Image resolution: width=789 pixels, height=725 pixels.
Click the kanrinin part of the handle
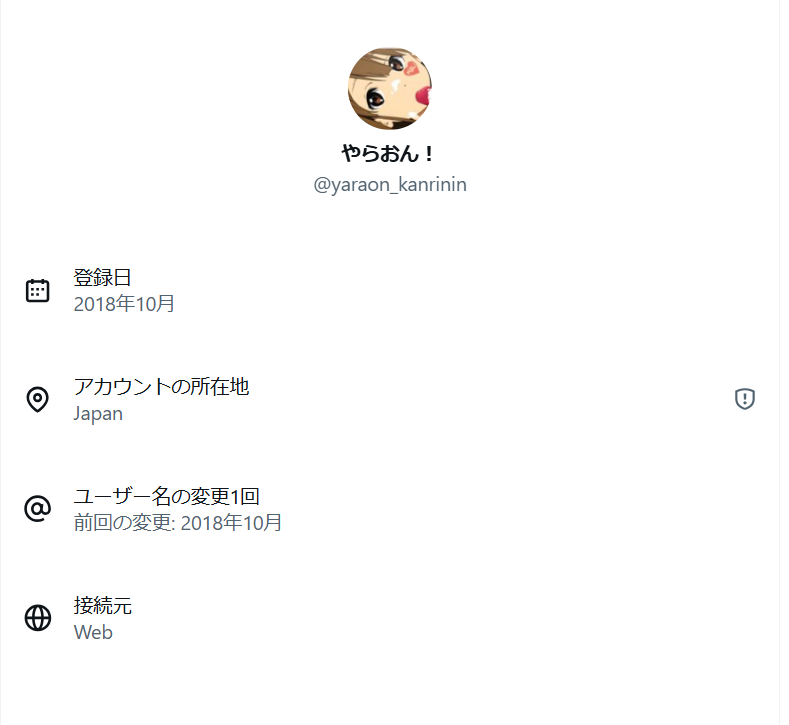point(431,185)
